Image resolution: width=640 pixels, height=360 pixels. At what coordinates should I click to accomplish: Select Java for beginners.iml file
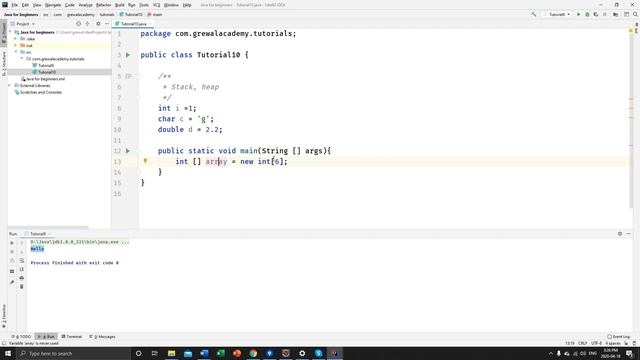[43, 79]
